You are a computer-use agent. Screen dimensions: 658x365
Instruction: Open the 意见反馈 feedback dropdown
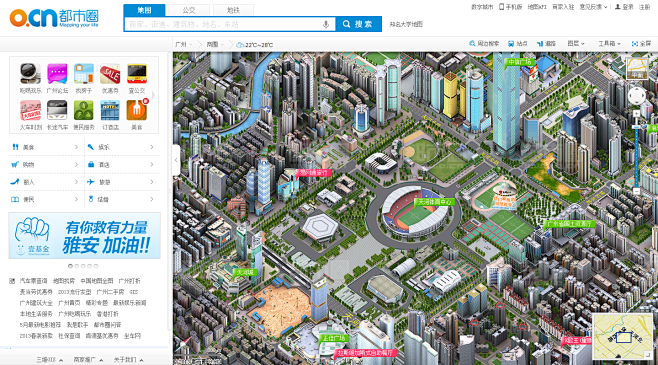[x=593, y=7]
